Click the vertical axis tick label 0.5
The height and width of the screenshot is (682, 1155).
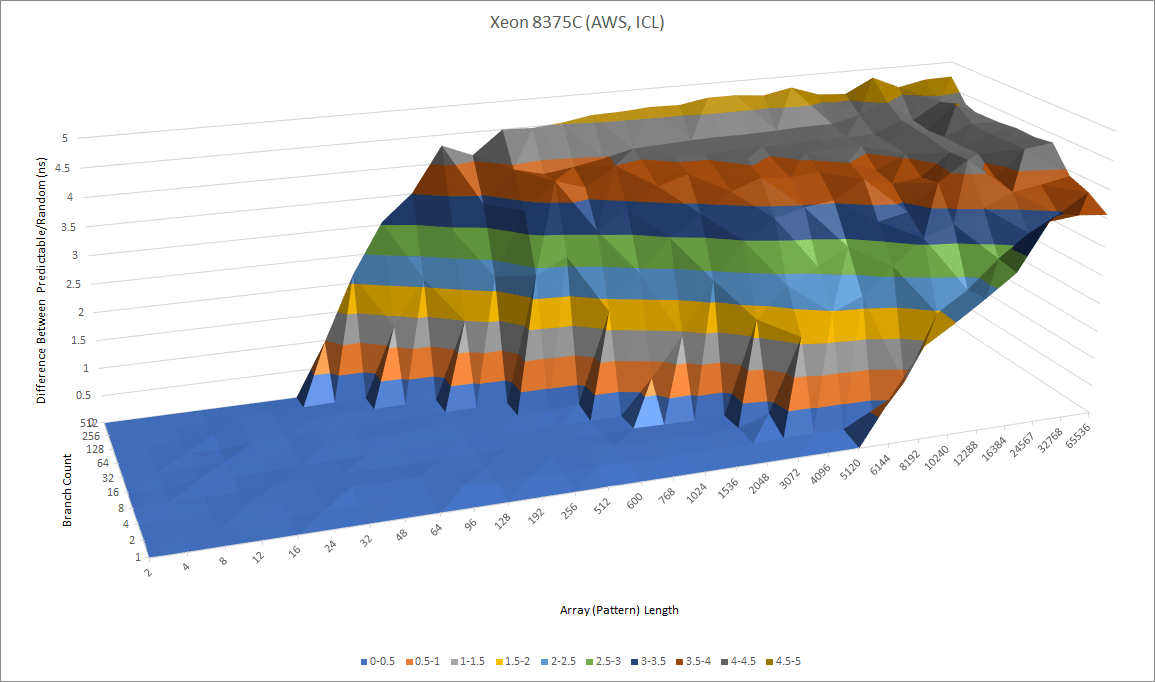[x=84, y=395]
